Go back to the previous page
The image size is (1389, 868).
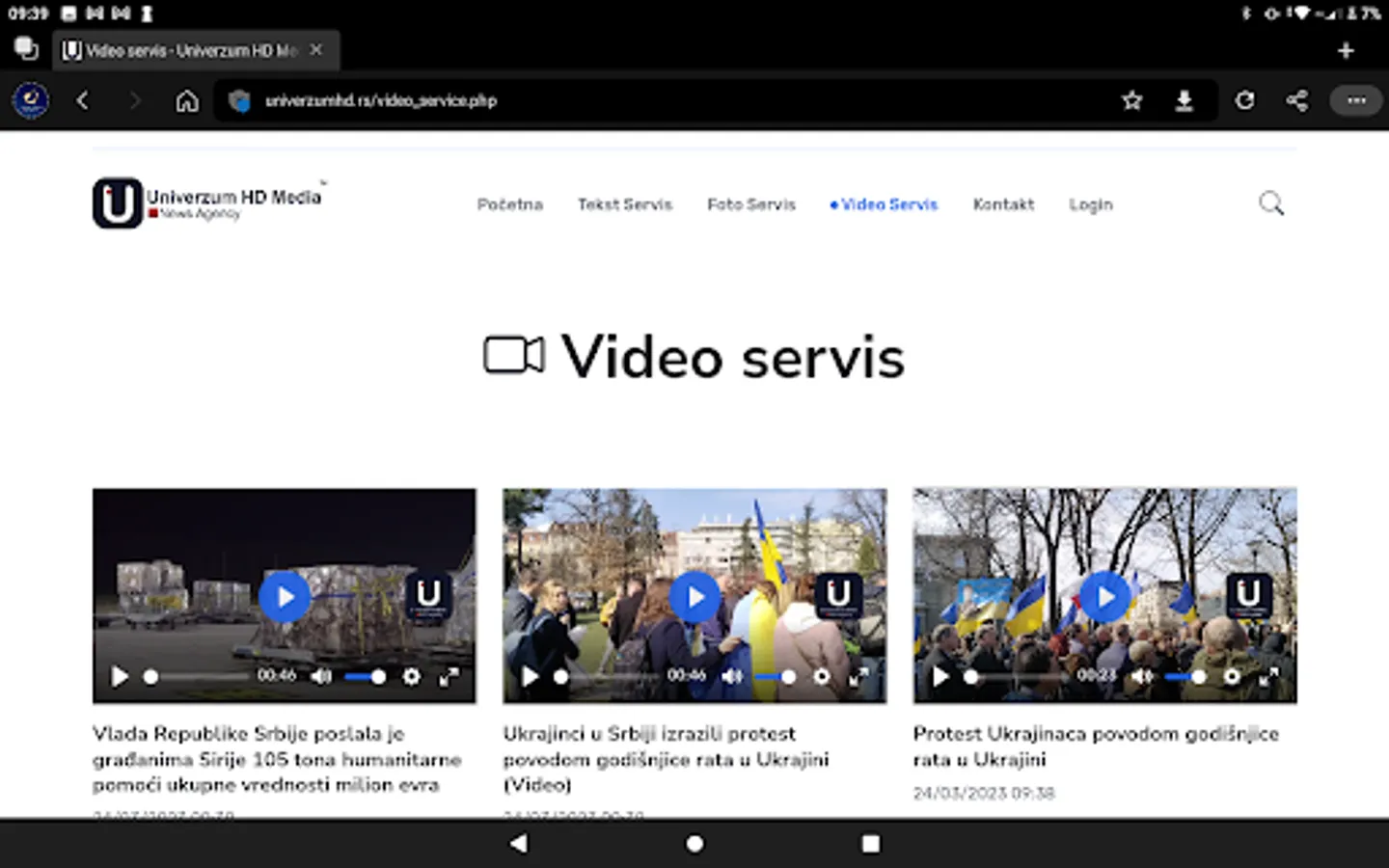tap(83, 100)
